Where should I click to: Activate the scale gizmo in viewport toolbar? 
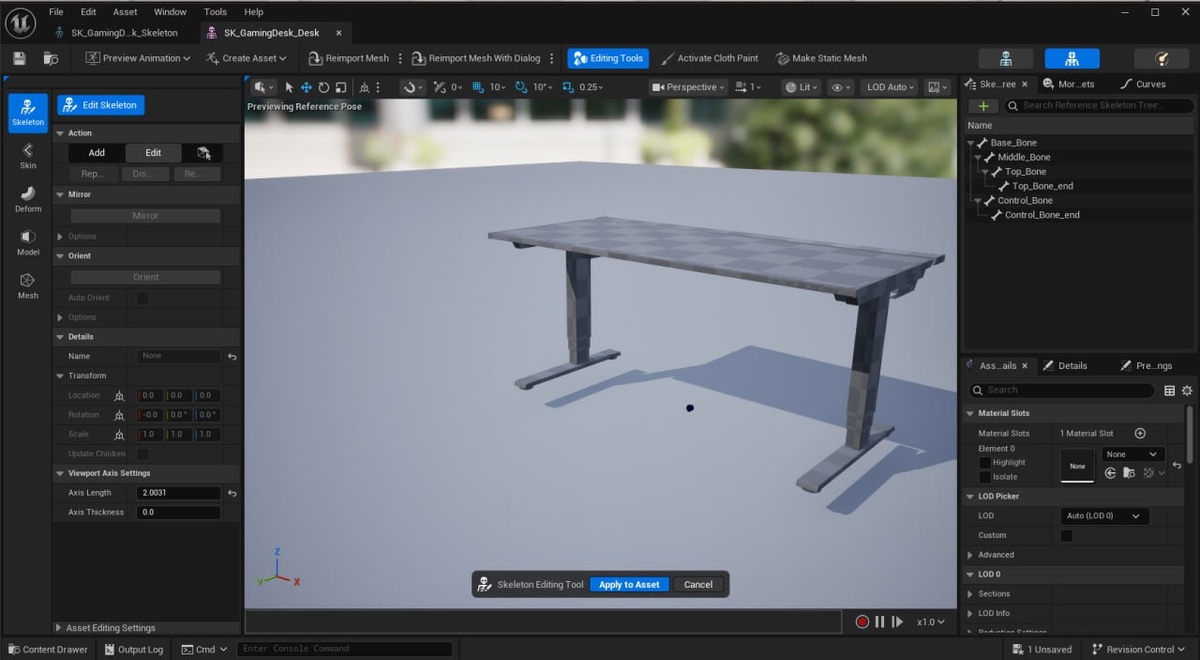point(340,87)
